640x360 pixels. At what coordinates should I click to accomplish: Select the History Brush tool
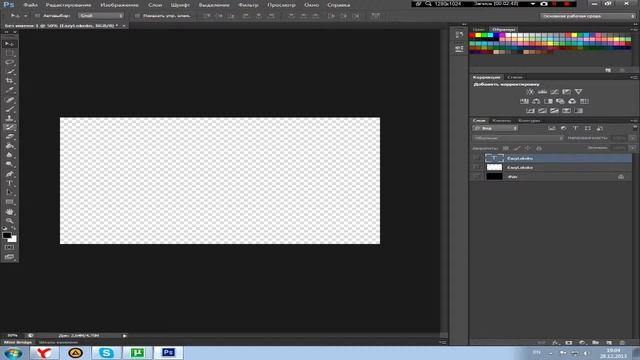tap(9, 127)
